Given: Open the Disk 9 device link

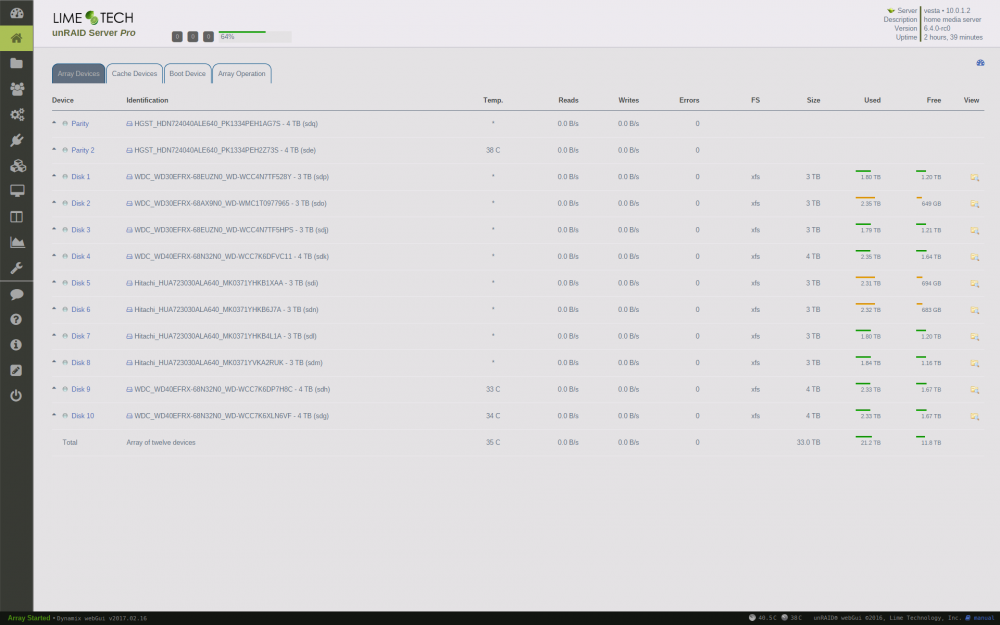Looking at the screenshot, I should (x=80, y=389).
